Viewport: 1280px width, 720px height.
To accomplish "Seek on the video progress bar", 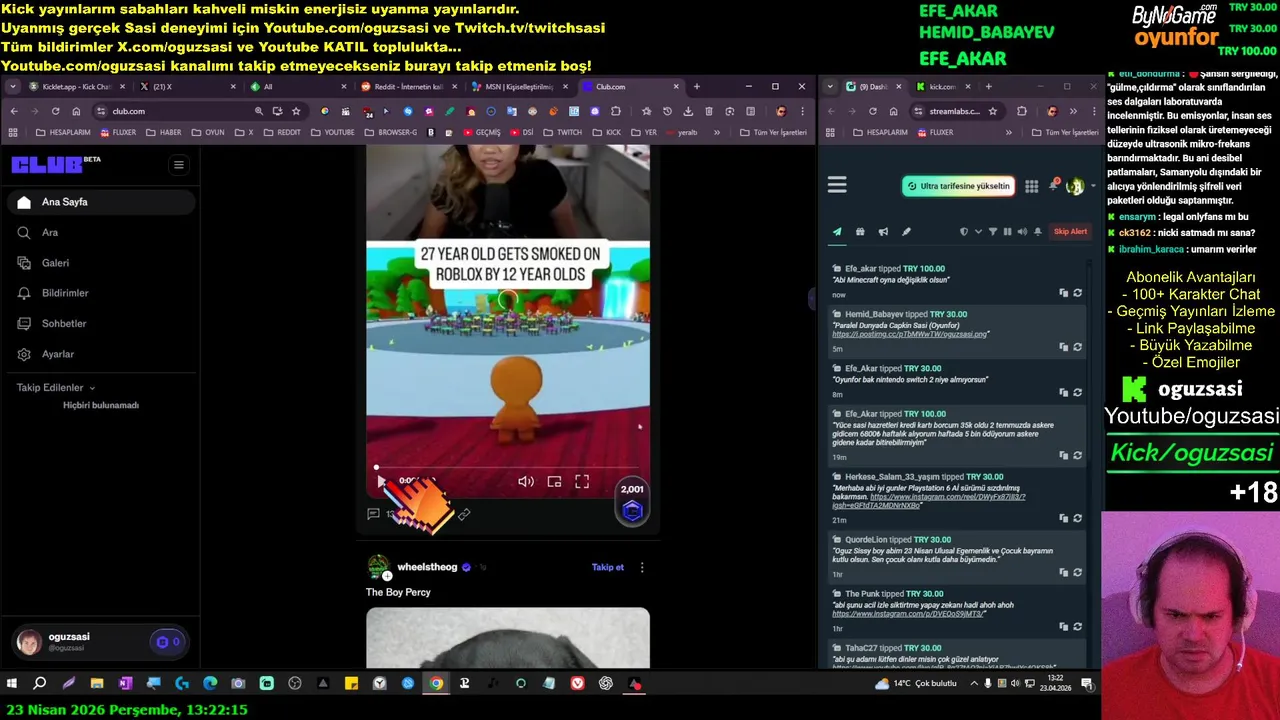I will click(x=508, y=467).
